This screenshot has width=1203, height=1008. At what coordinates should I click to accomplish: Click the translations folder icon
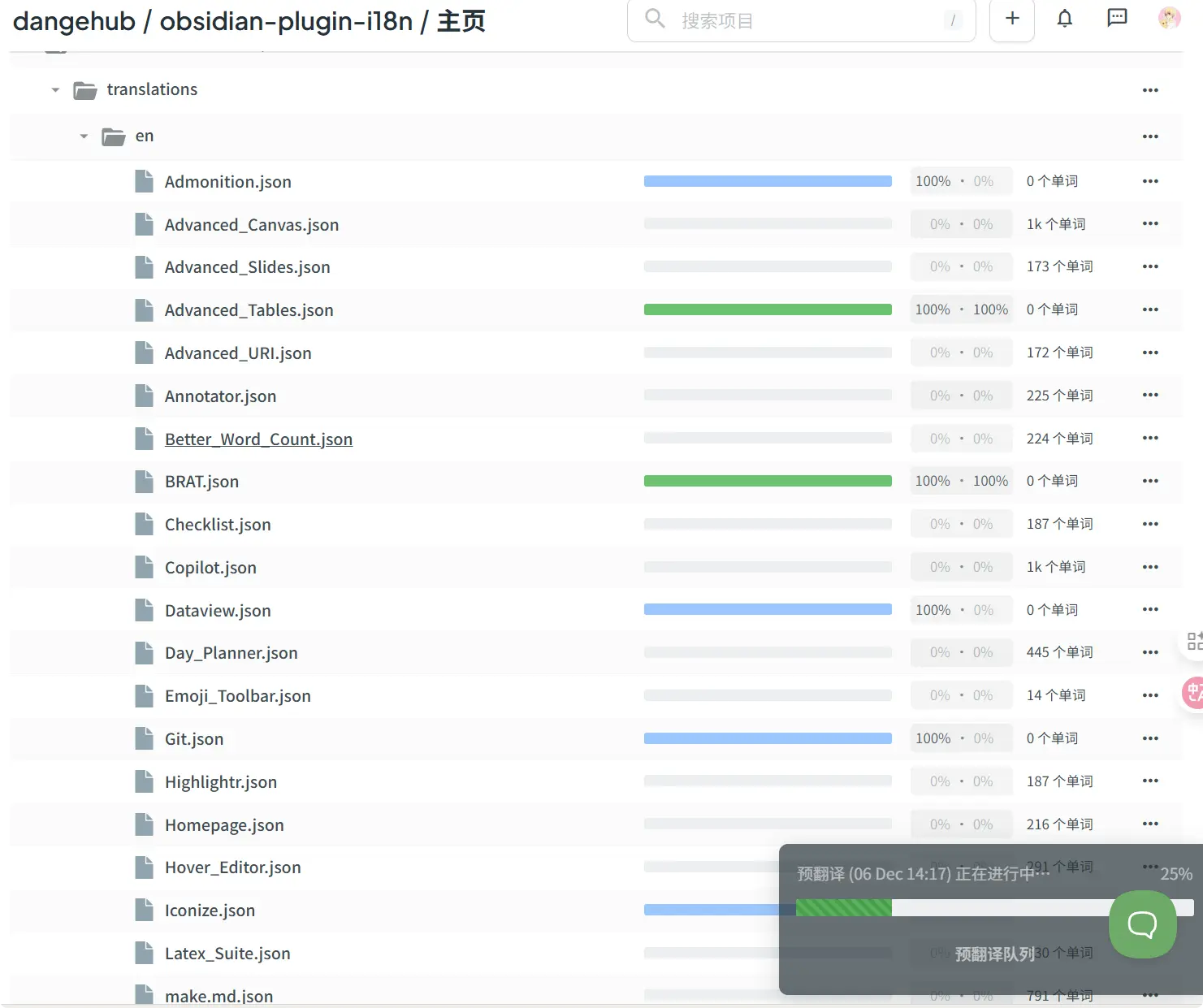click(x=84, y=90)
